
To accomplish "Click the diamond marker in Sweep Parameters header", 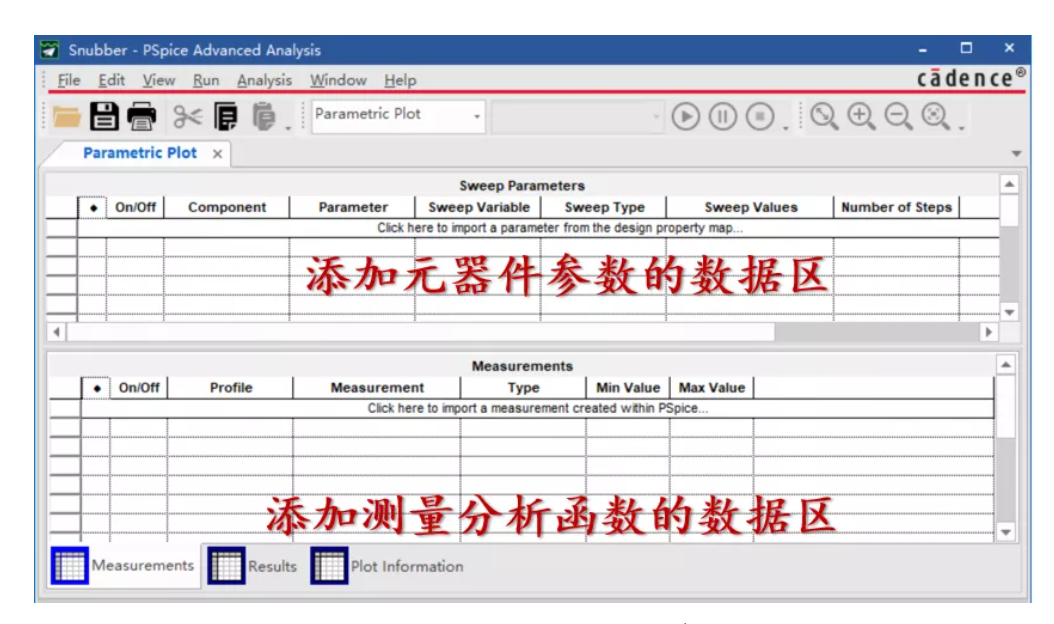I will point(93,208).
